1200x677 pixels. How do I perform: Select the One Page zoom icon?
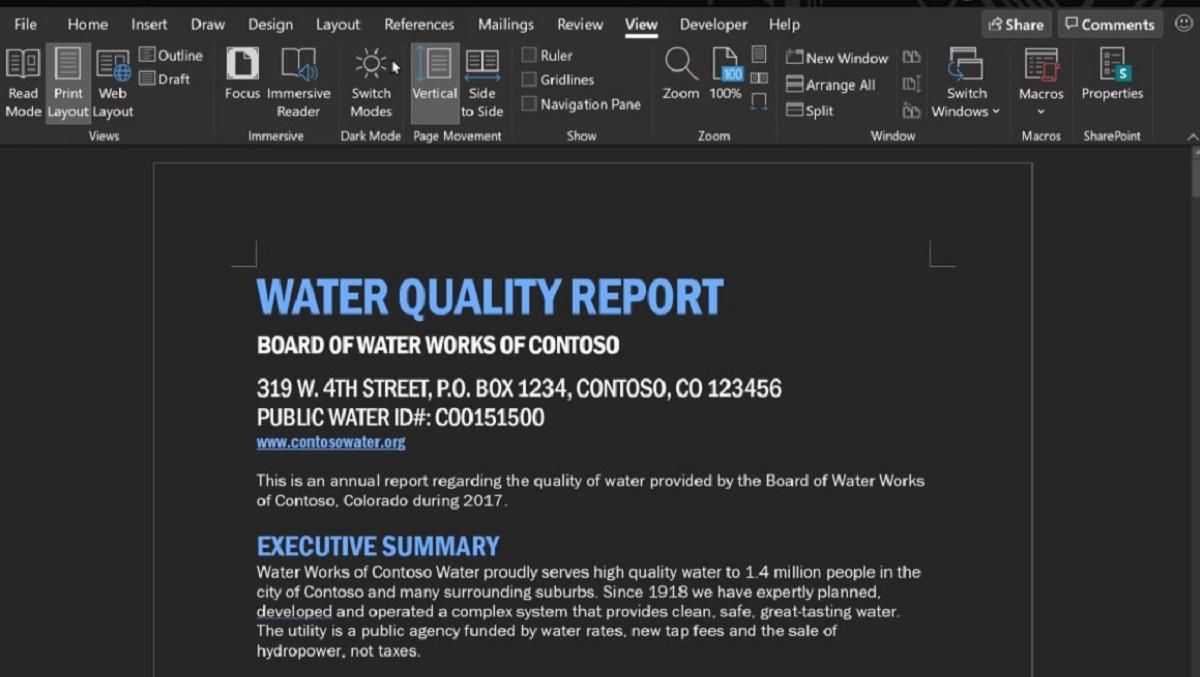759,55
